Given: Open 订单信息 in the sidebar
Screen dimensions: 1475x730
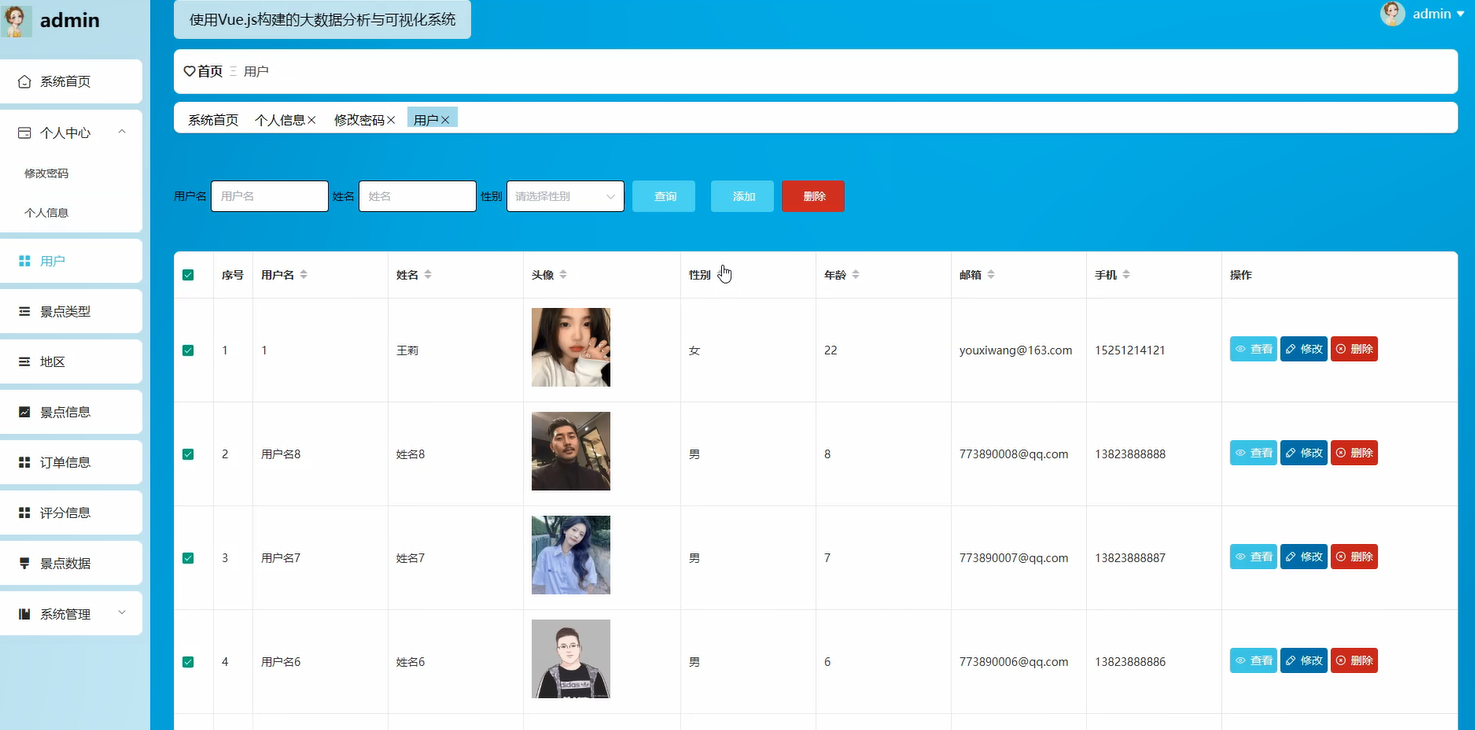Looking at the screenshot, I should pyautogui.click(x=71, y=462).
